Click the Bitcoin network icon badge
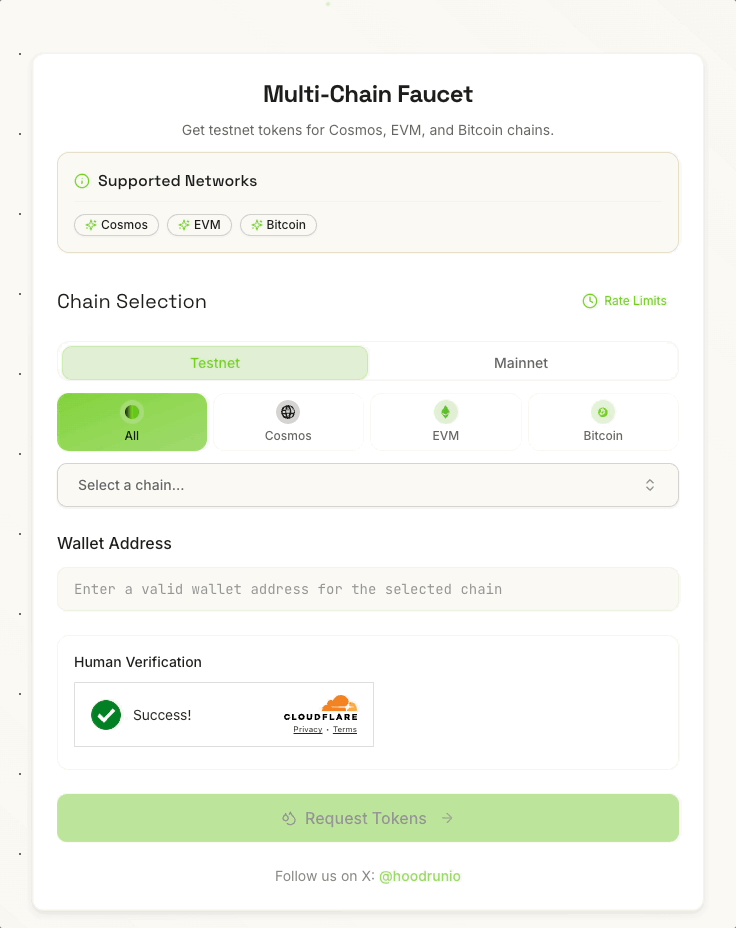 tap(258, 225)
